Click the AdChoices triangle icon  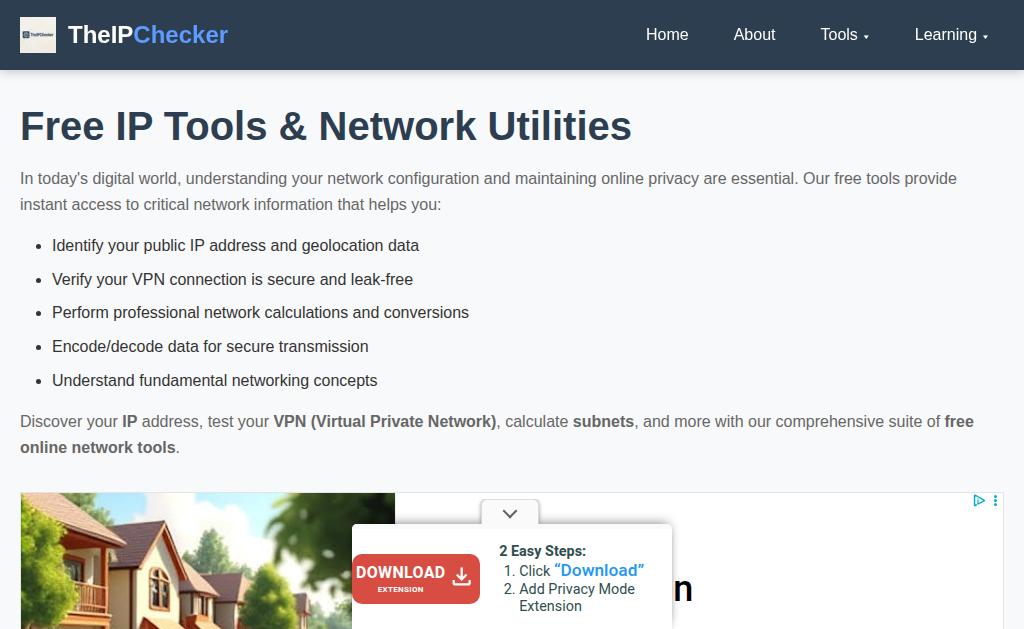(x=979, y=501)
